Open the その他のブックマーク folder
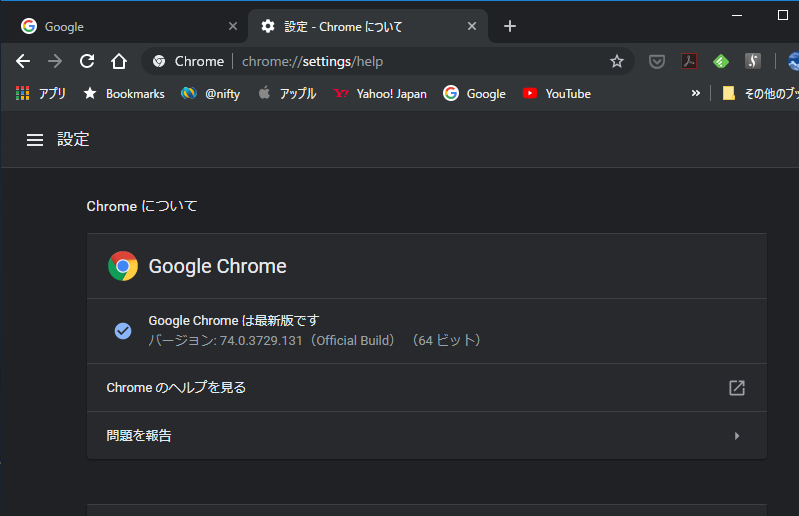Viewport: 799px width, 516px height. tap(760, 94)
